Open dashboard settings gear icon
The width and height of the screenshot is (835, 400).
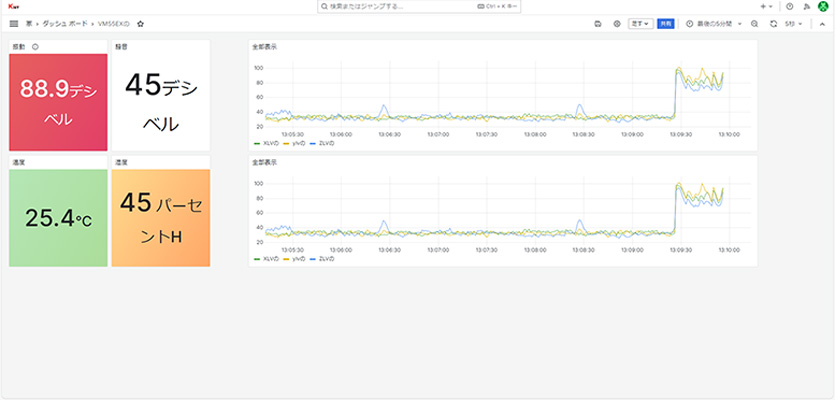coord(616,23)
